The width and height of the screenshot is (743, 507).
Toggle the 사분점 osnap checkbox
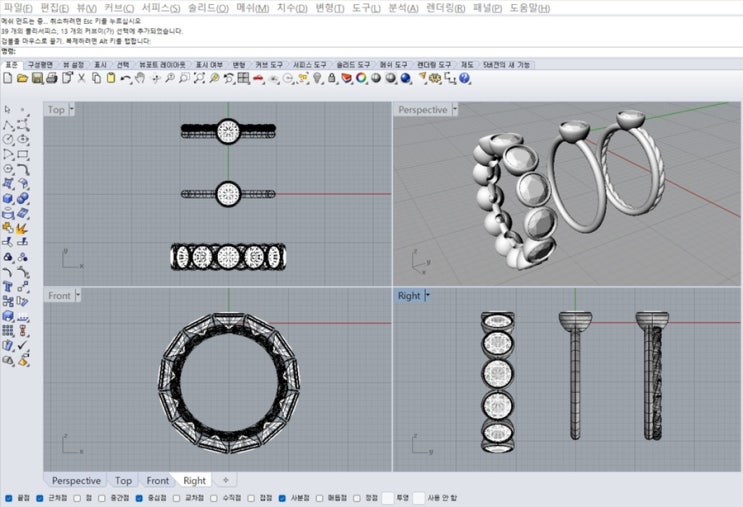click(282, 498)
